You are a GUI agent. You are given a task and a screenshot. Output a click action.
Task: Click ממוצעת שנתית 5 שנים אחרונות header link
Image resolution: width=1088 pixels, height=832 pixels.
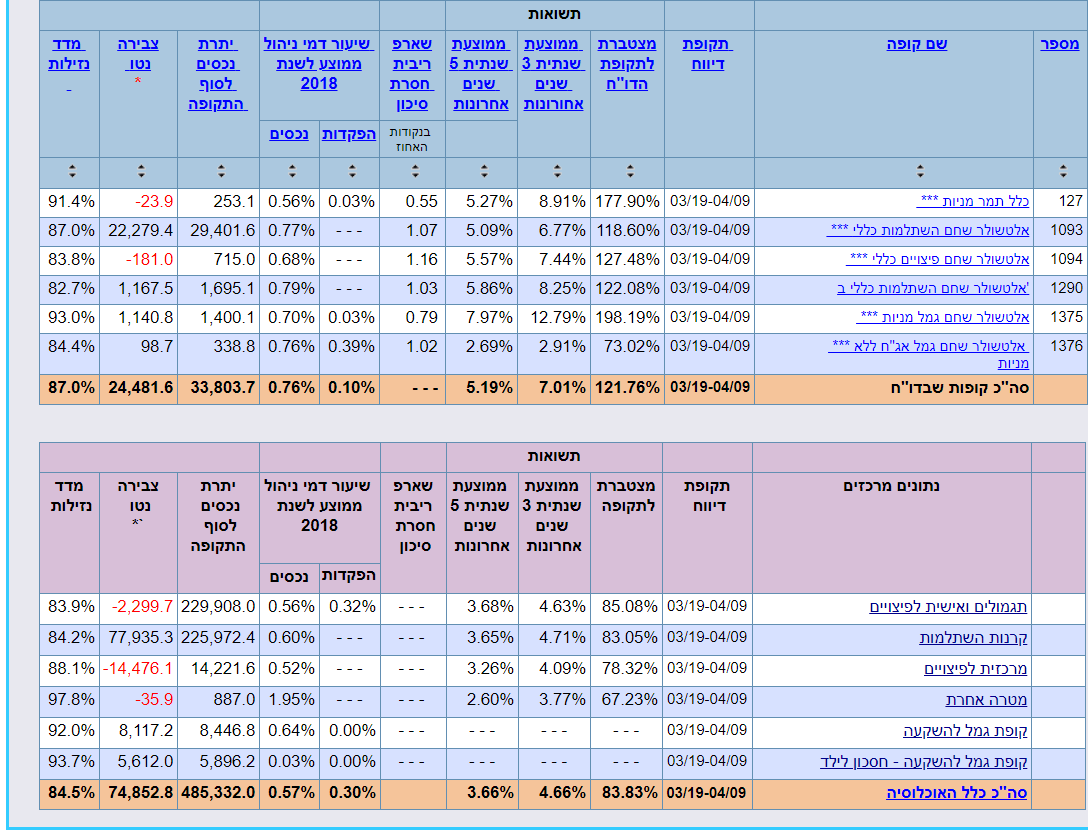(480, 74)
